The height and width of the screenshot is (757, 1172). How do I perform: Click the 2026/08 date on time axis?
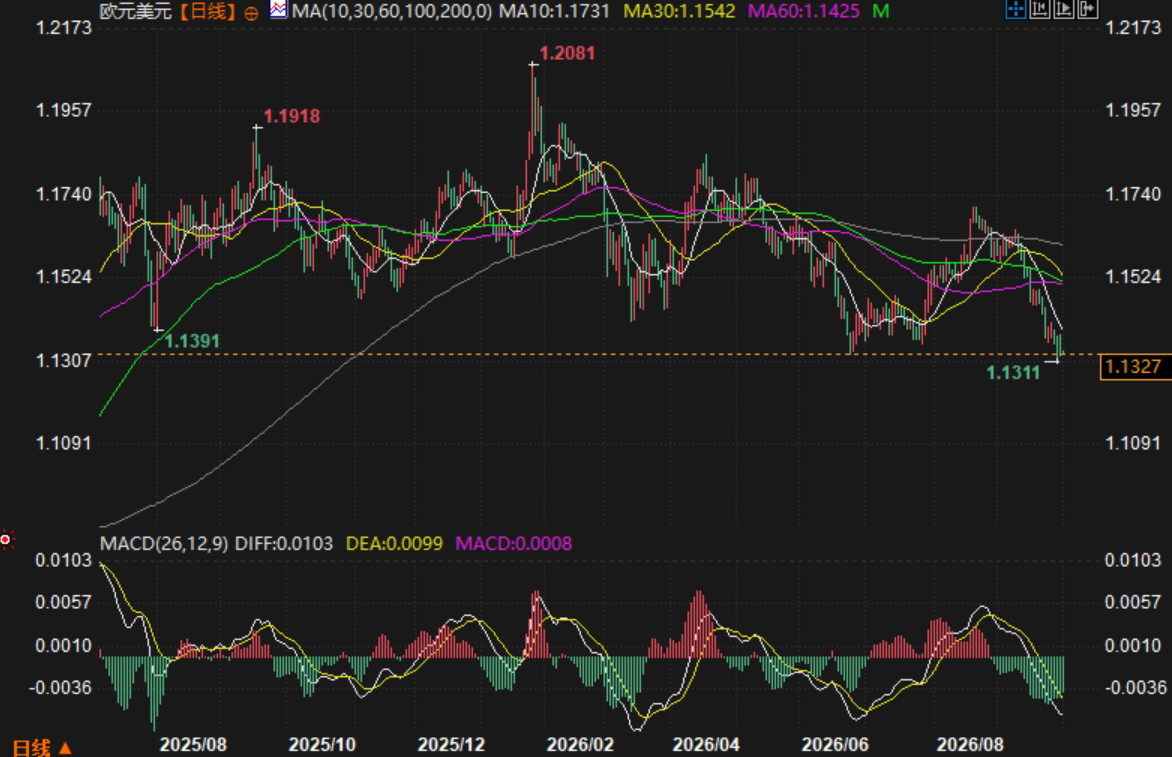pos(970,745)
